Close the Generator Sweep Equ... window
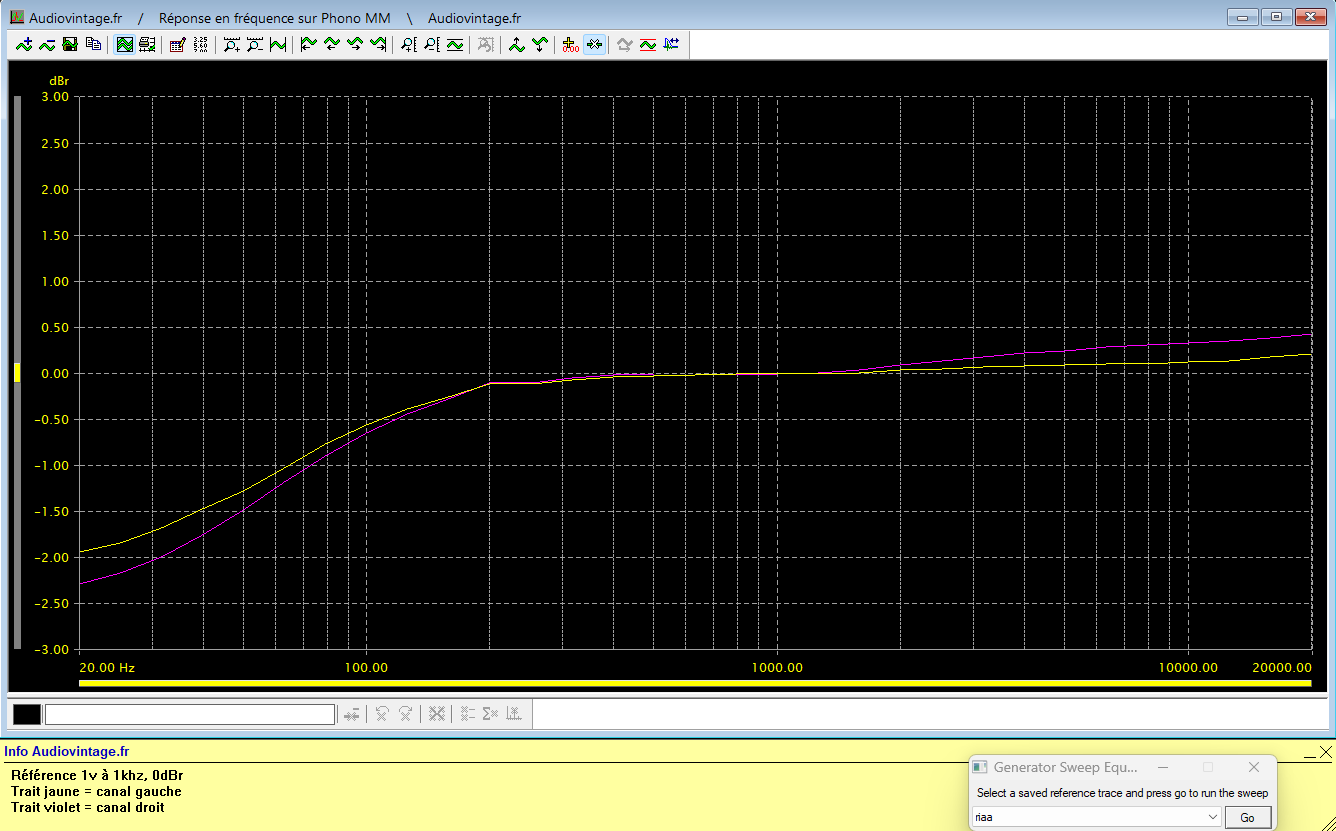This screenshot has height=831, width=1336. [1254, 767]
